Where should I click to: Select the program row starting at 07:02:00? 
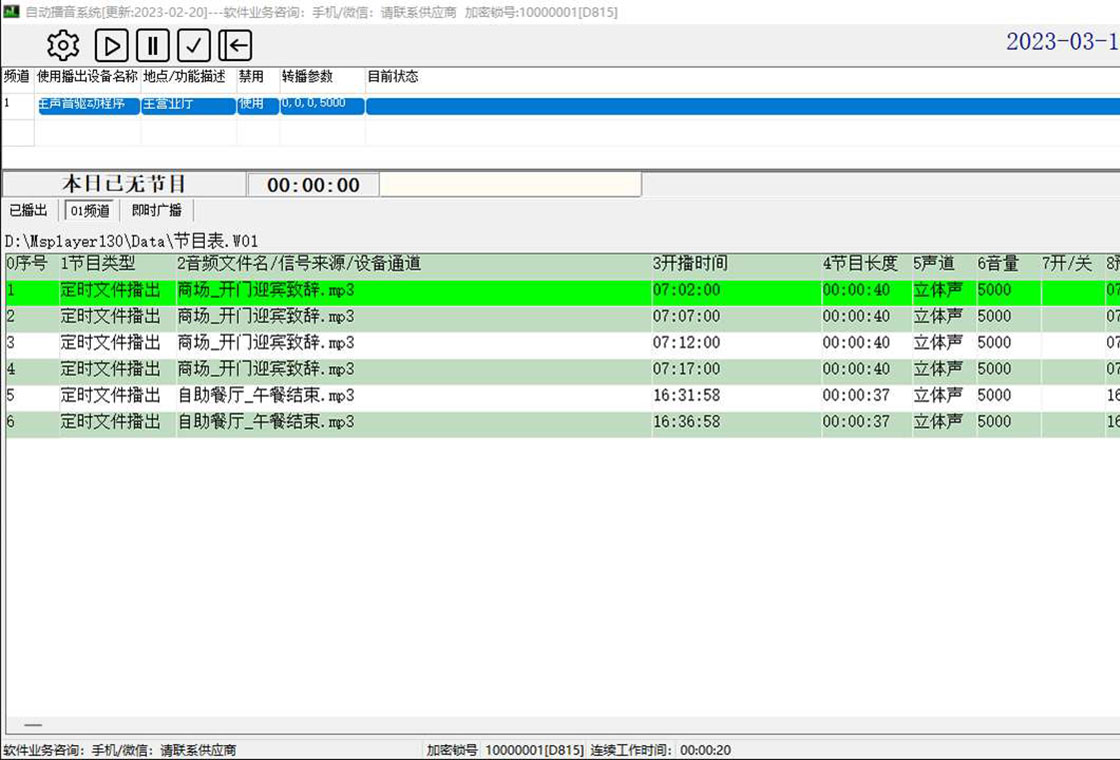563,291
